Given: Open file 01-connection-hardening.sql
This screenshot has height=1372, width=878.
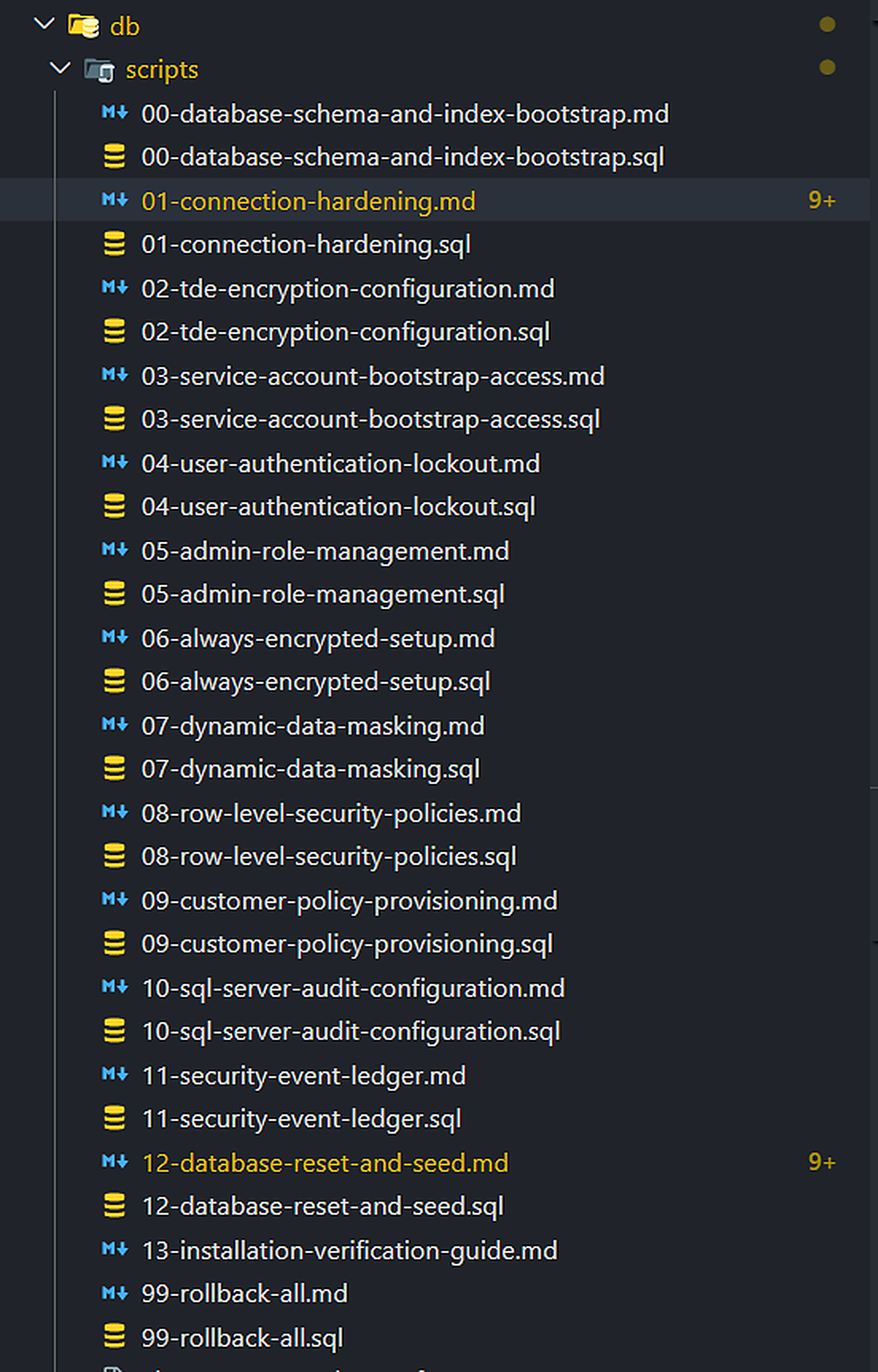Looking at the screenshot, I should click(306, 245).
